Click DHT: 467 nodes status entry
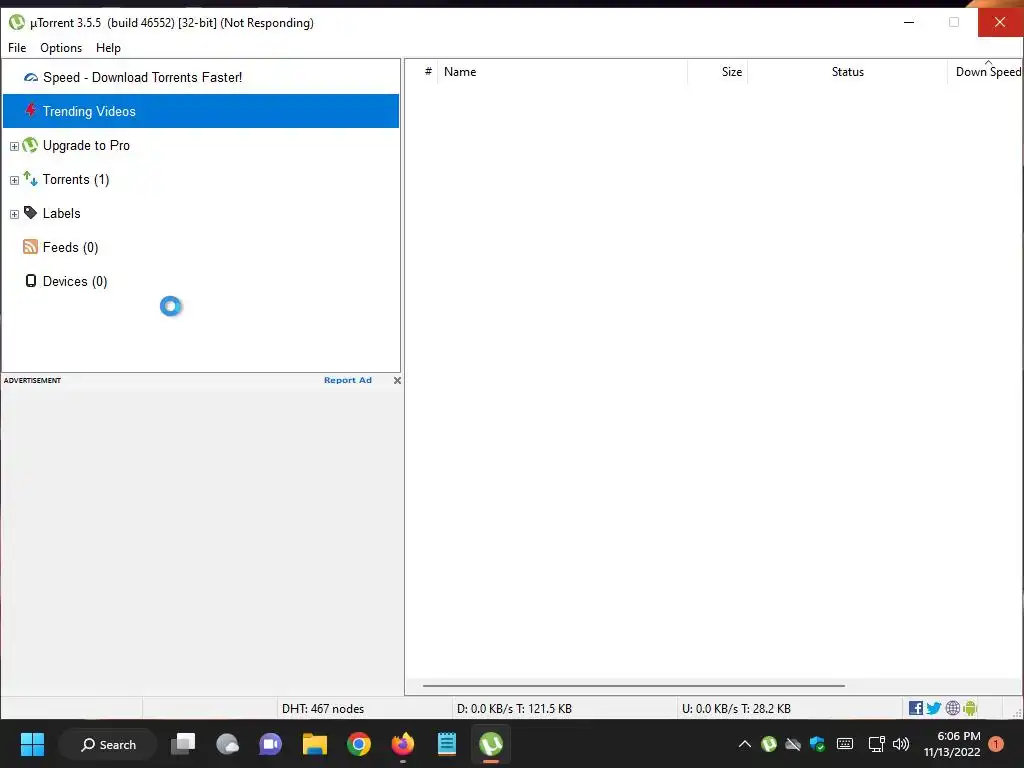The height and width of the screenshot is (768, 1024). tap(323, 709)
